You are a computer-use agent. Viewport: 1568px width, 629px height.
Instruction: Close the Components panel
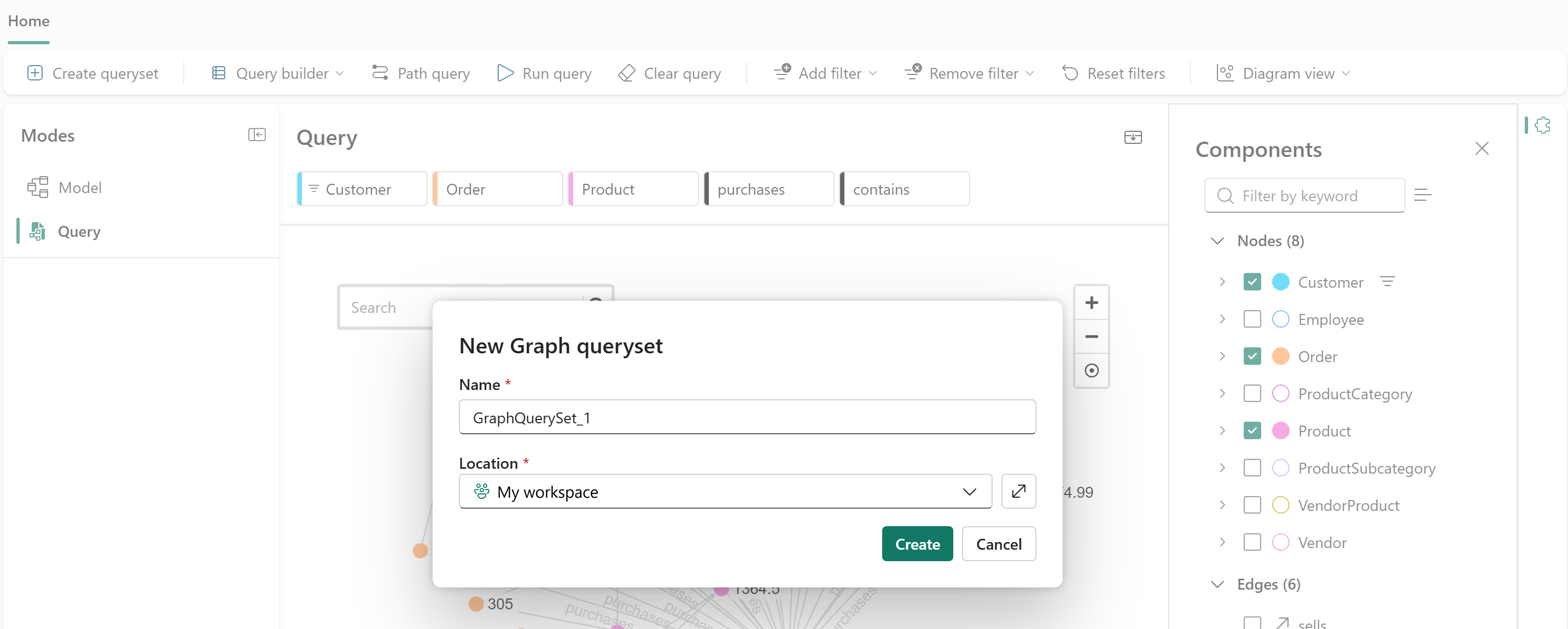click(x=1482, y=148)
